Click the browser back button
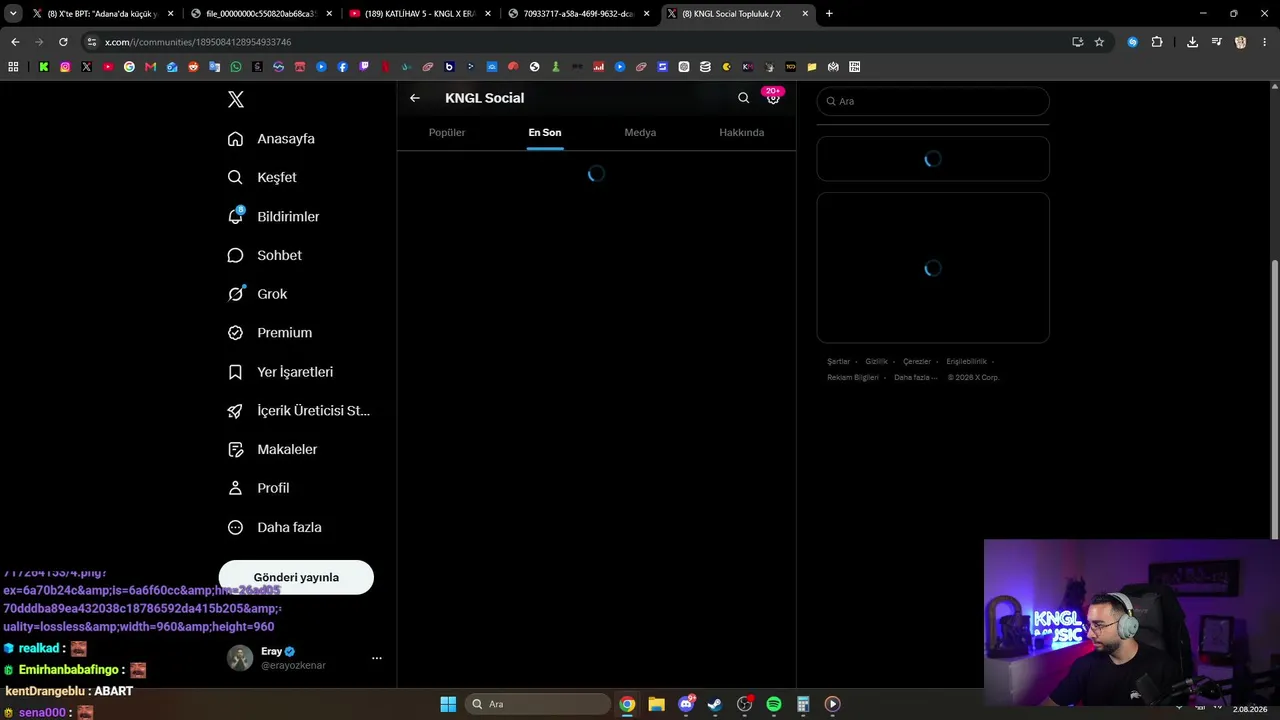Screen dimensions: 1280x720 pos(15,42)
